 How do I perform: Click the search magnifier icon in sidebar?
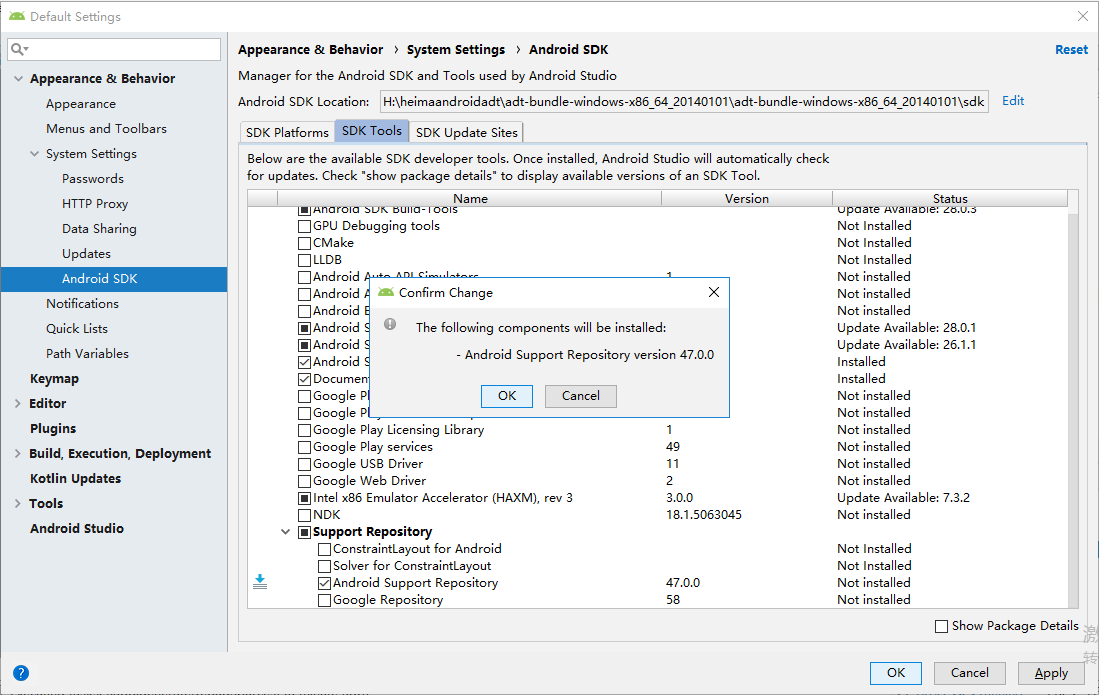[19, 49]
